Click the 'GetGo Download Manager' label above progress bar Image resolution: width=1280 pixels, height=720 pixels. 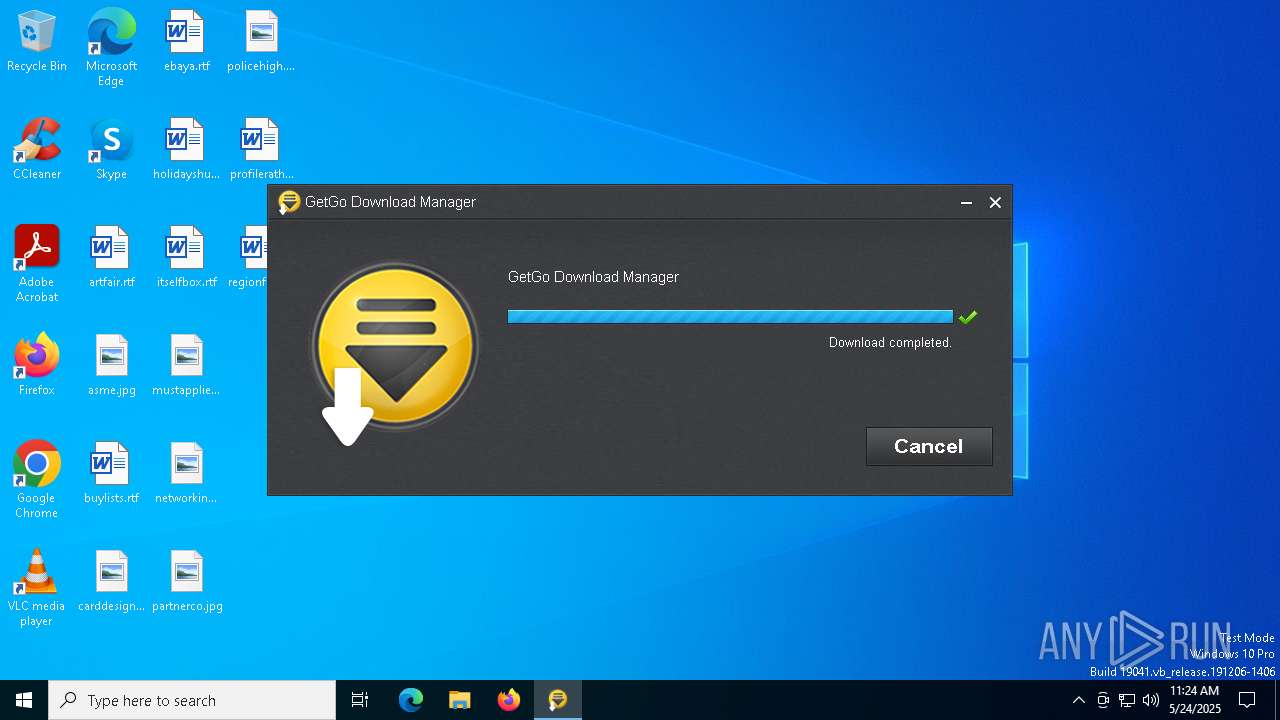coord(593,277)
